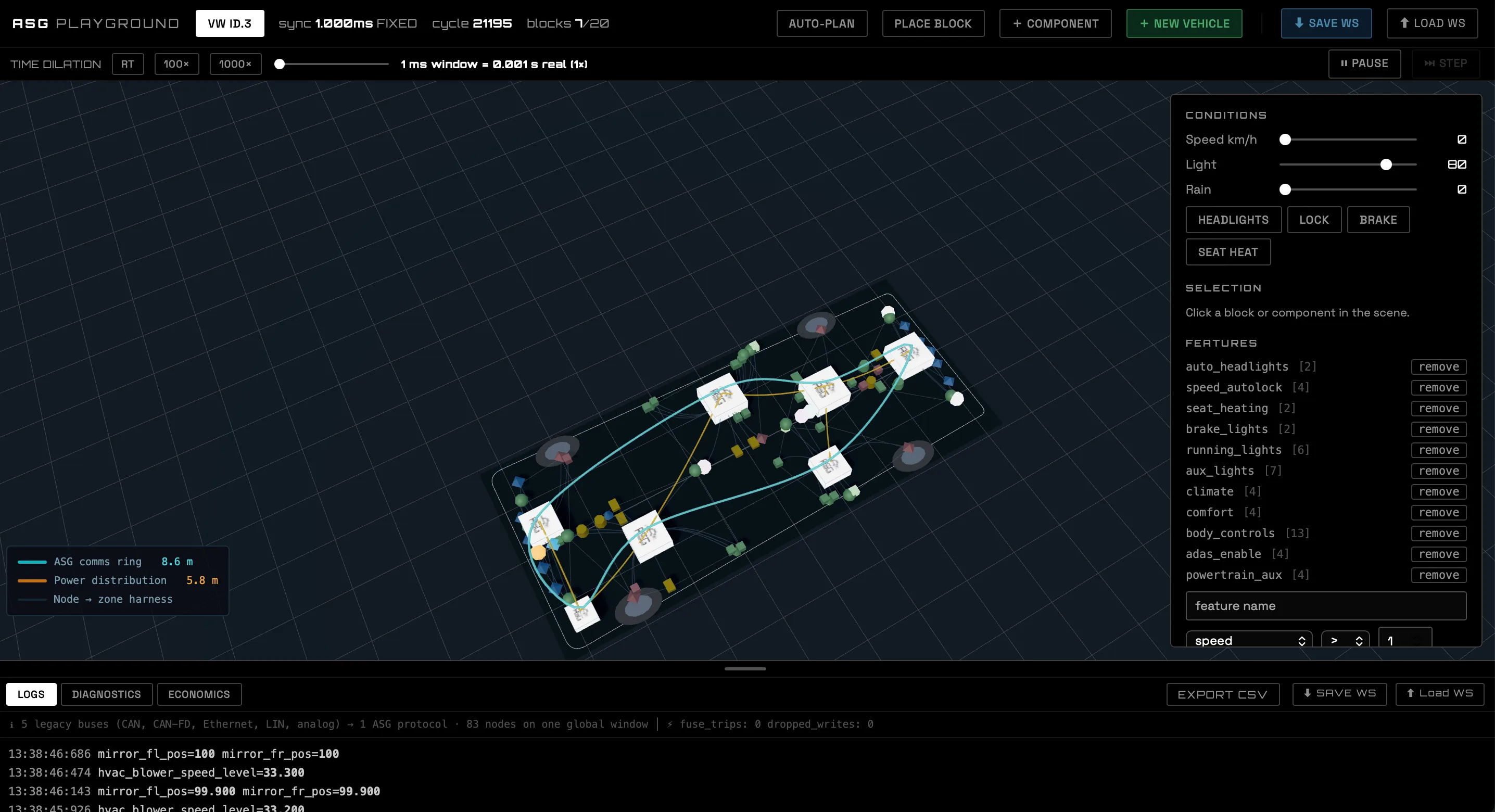The height and width of the screenshot is (812, 1495).
Task: Click bottom panel SAVE WS button
Action: 1339,694
